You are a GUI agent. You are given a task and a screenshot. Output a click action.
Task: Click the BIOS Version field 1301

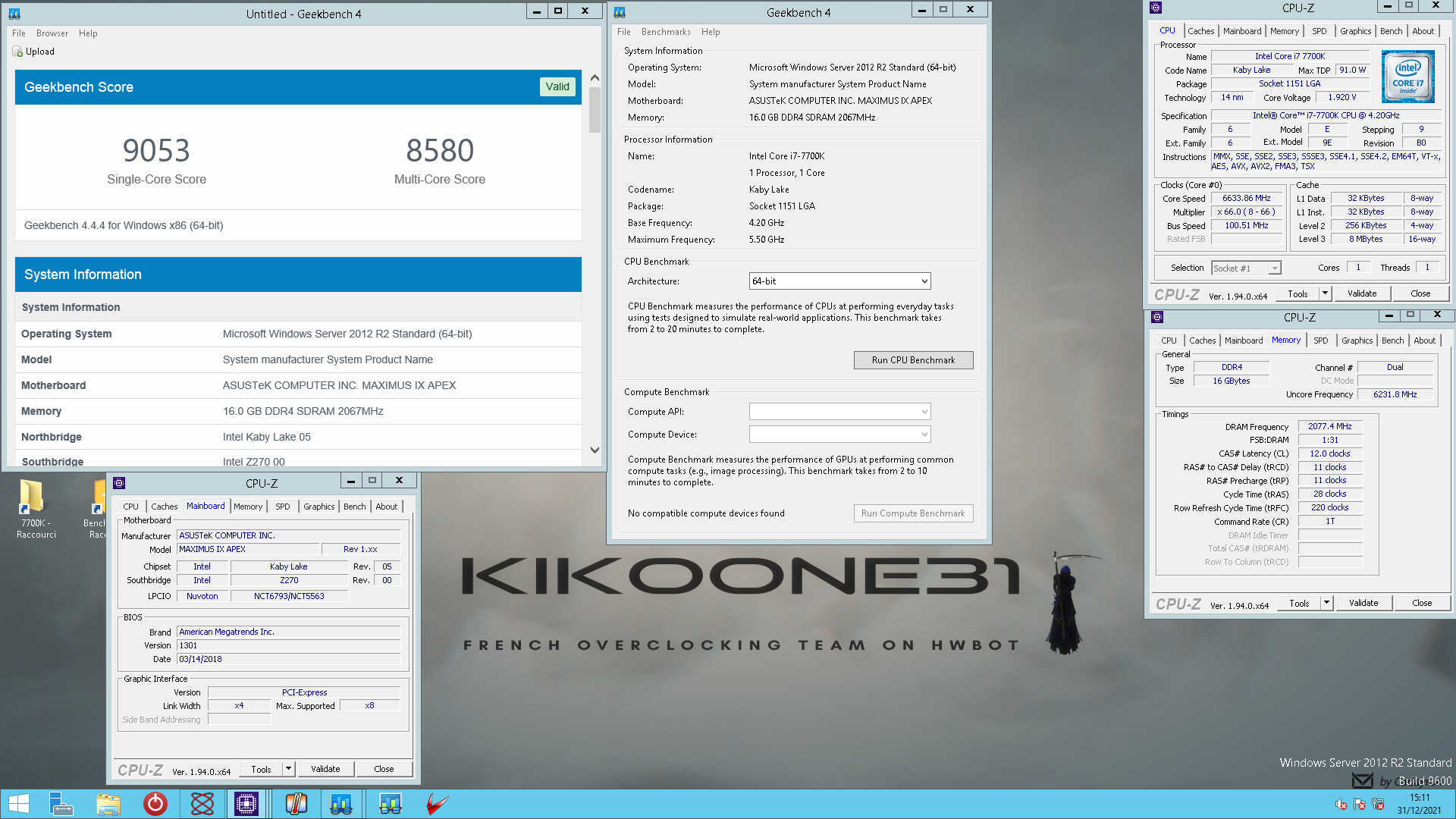(x=288, y=646)
